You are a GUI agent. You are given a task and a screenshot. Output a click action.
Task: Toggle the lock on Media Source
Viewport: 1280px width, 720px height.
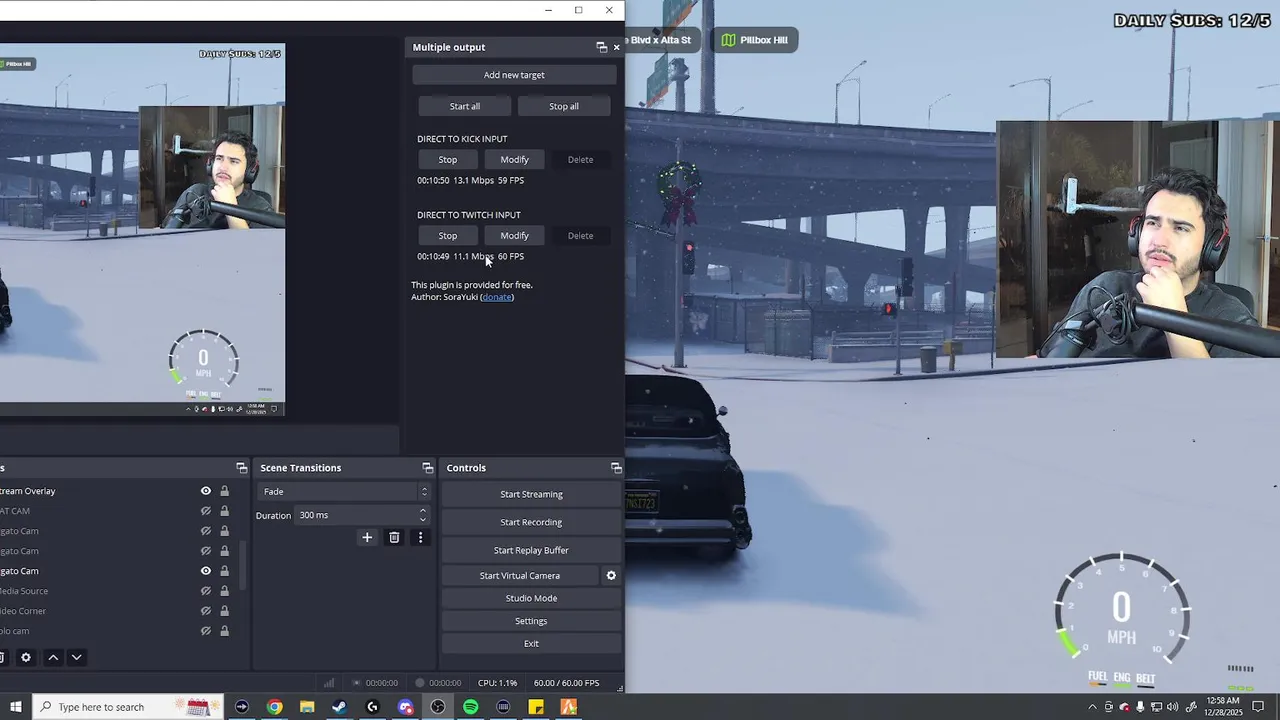(224, 591)
